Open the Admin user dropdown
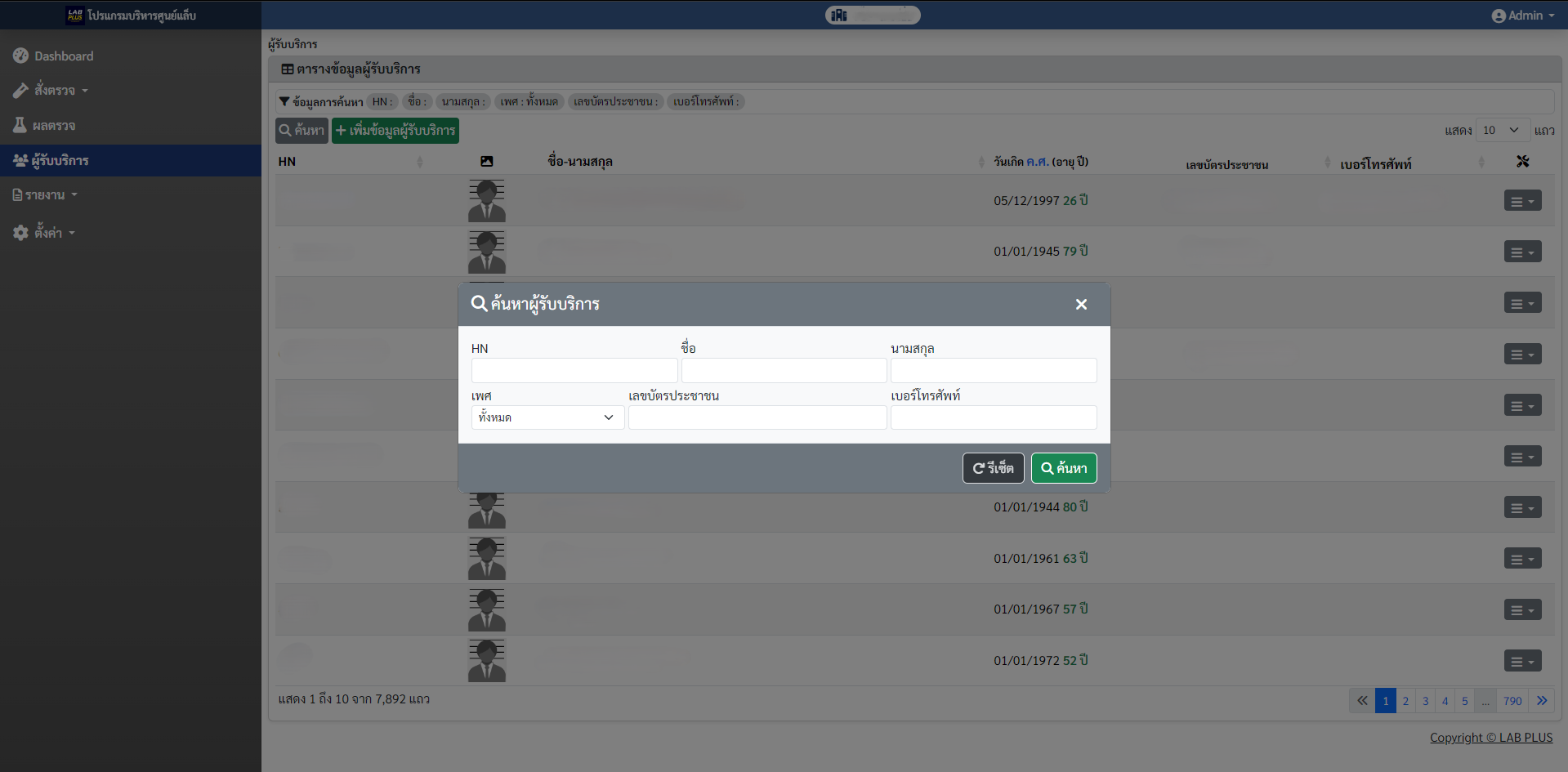1568x772 pixels. tap(1523, 16)
